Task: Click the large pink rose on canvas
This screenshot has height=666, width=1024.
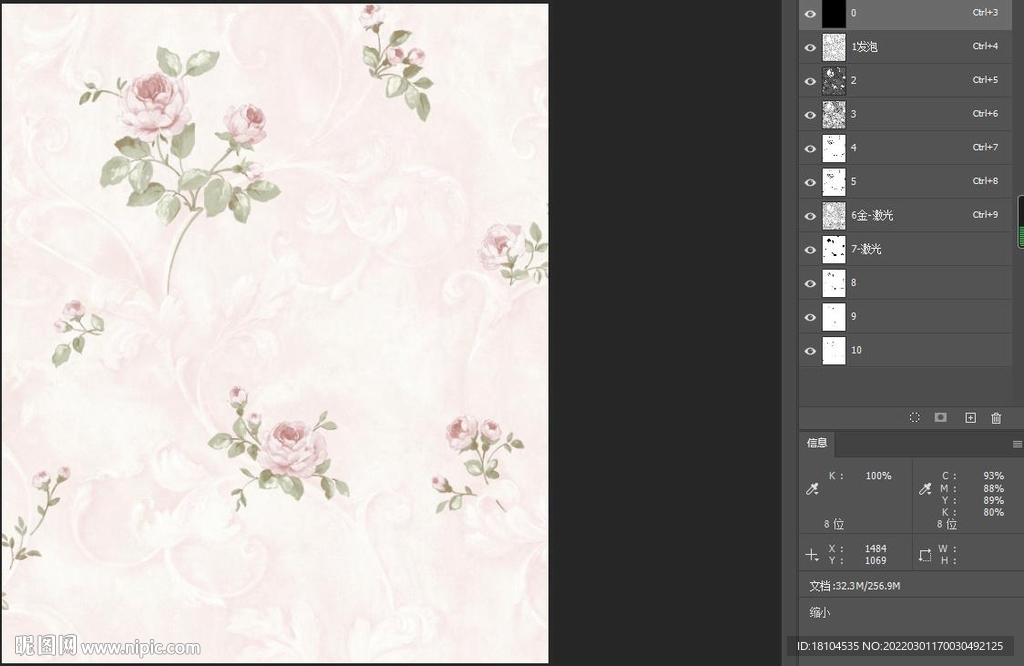Action: coord(154,104)
